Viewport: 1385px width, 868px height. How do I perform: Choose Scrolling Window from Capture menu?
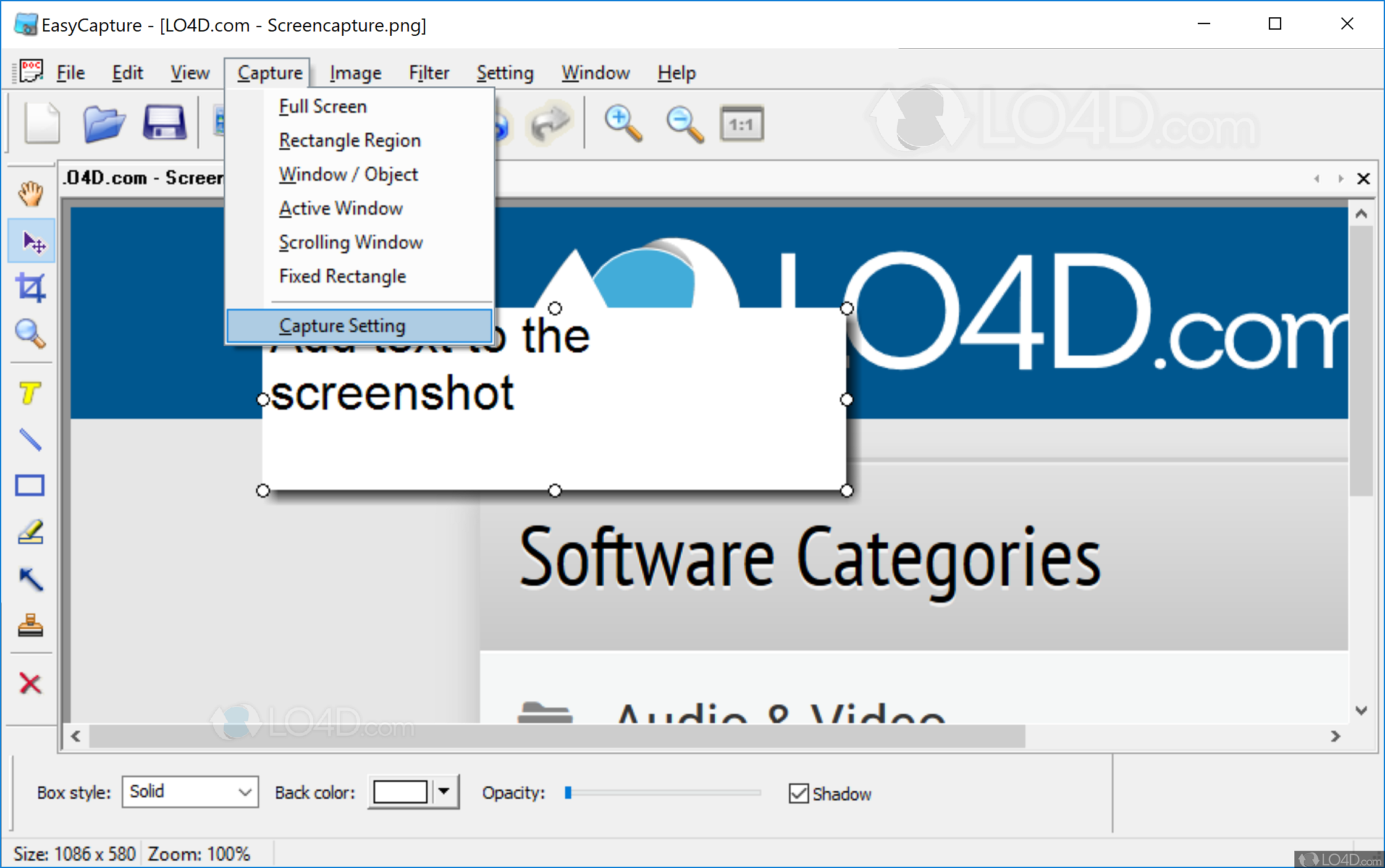[350, 242]
